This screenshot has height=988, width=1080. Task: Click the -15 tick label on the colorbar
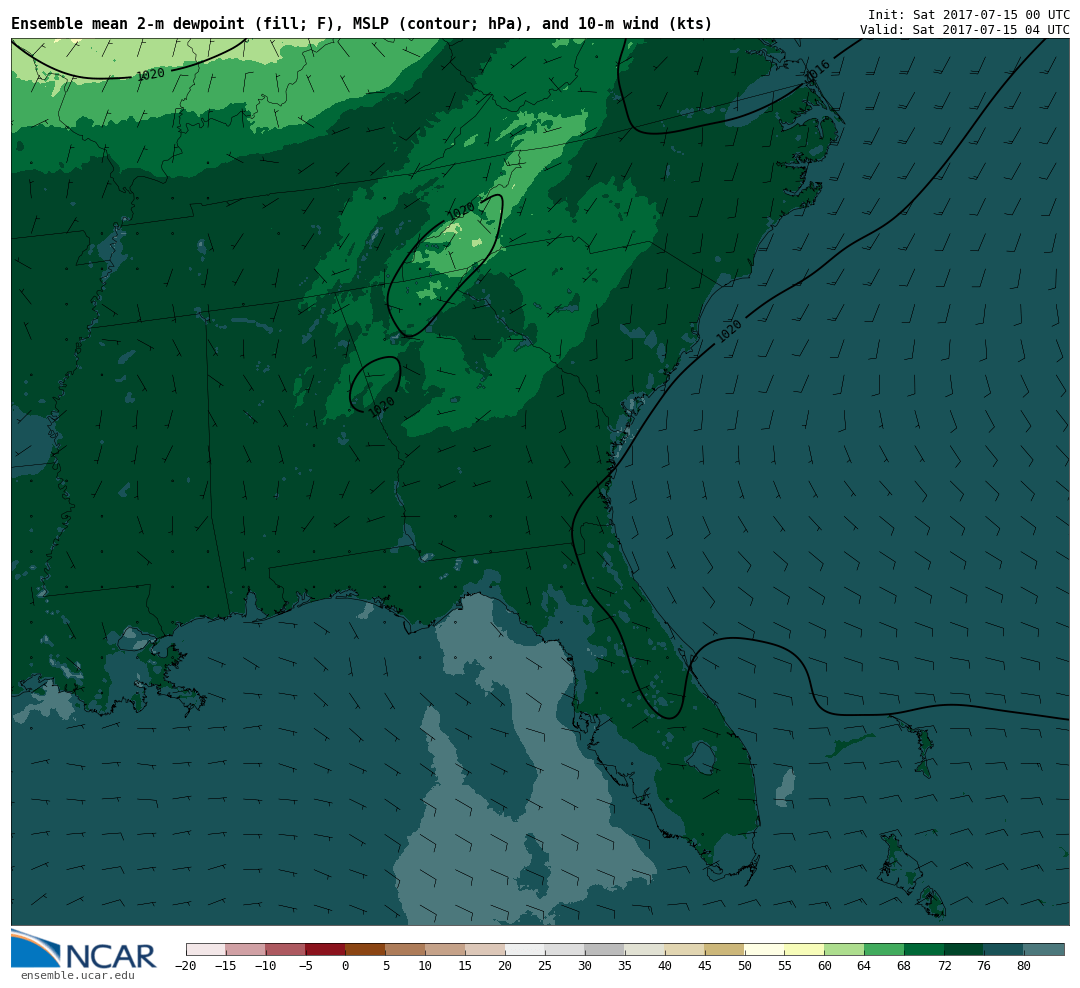click(x=226, y=966)
